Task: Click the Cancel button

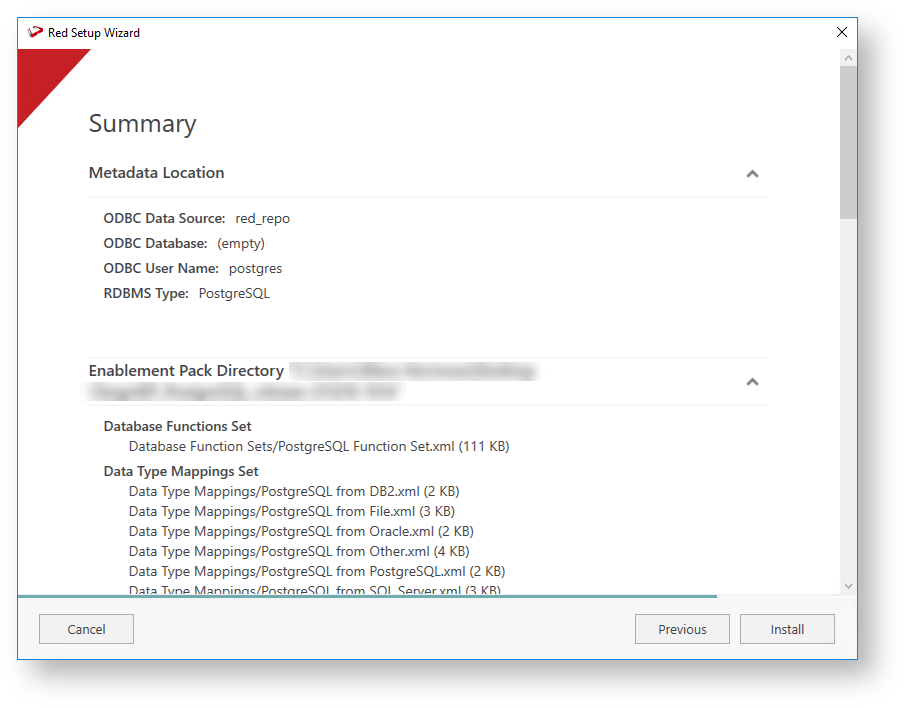Action: pyautogui.click(x=86, y=629)
